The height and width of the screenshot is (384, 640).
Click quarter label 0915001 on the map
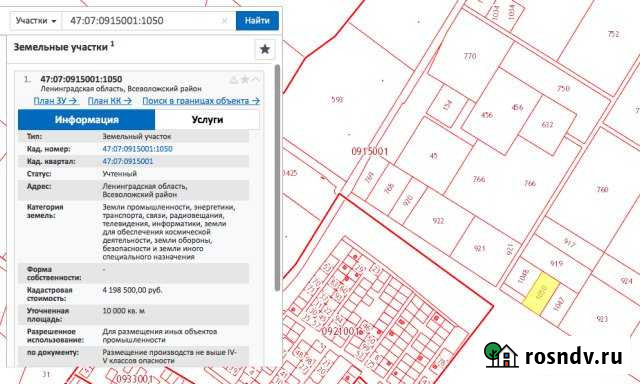[x=369, y=151]
